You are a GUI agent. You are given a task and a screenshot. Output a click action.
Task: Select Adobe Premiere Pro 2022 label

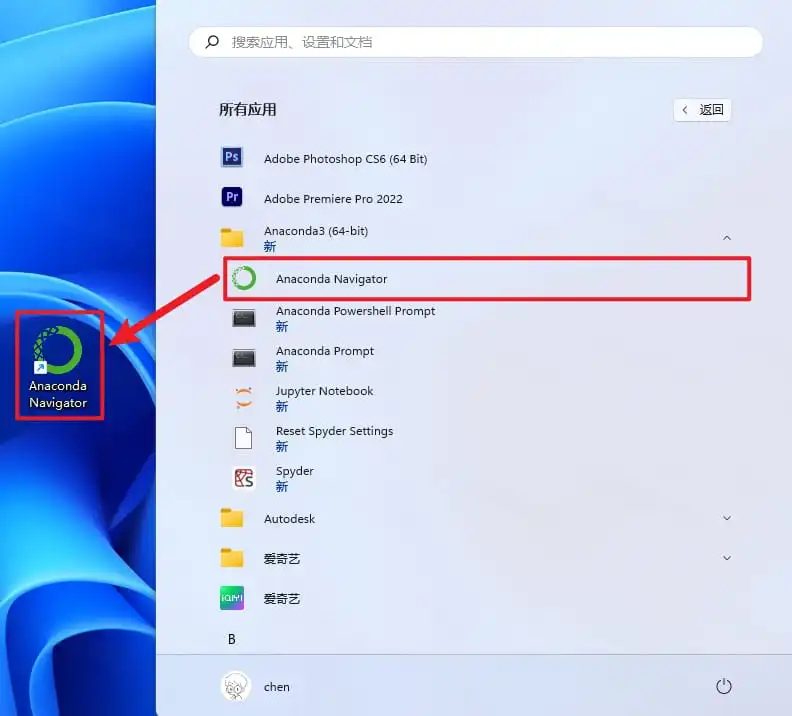pyautogui.click(x=333, y=199)
